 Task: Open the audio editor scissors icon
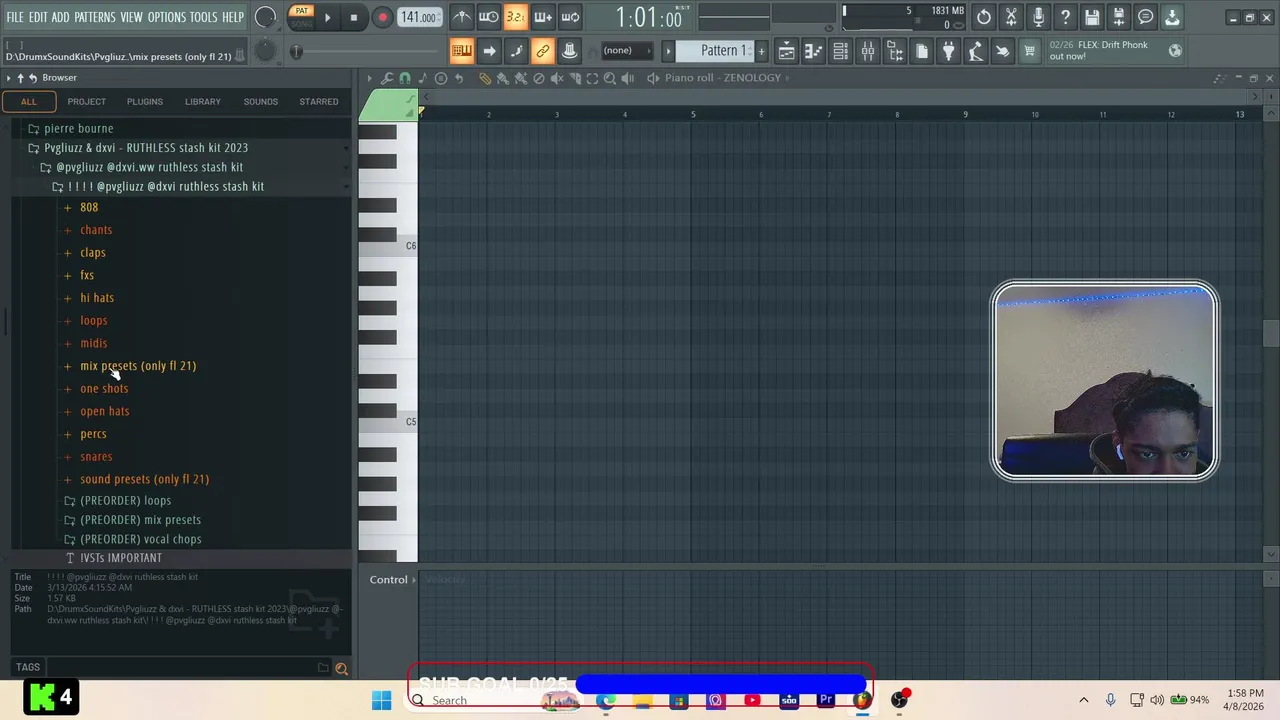pos(1011,17)
